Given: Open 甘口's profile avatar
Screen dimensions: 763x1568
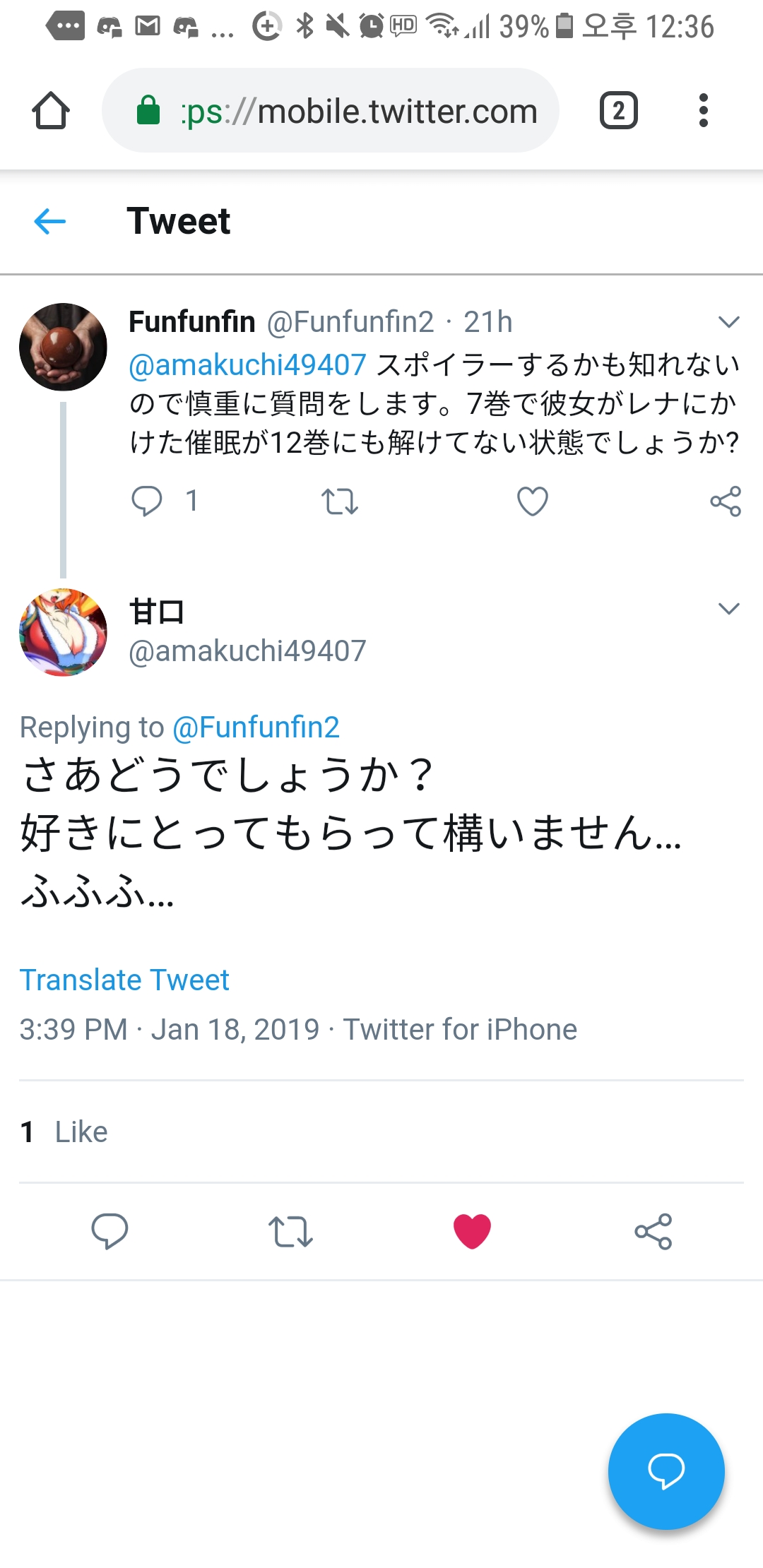Looking at the screenshot, I should pos(64,632).
